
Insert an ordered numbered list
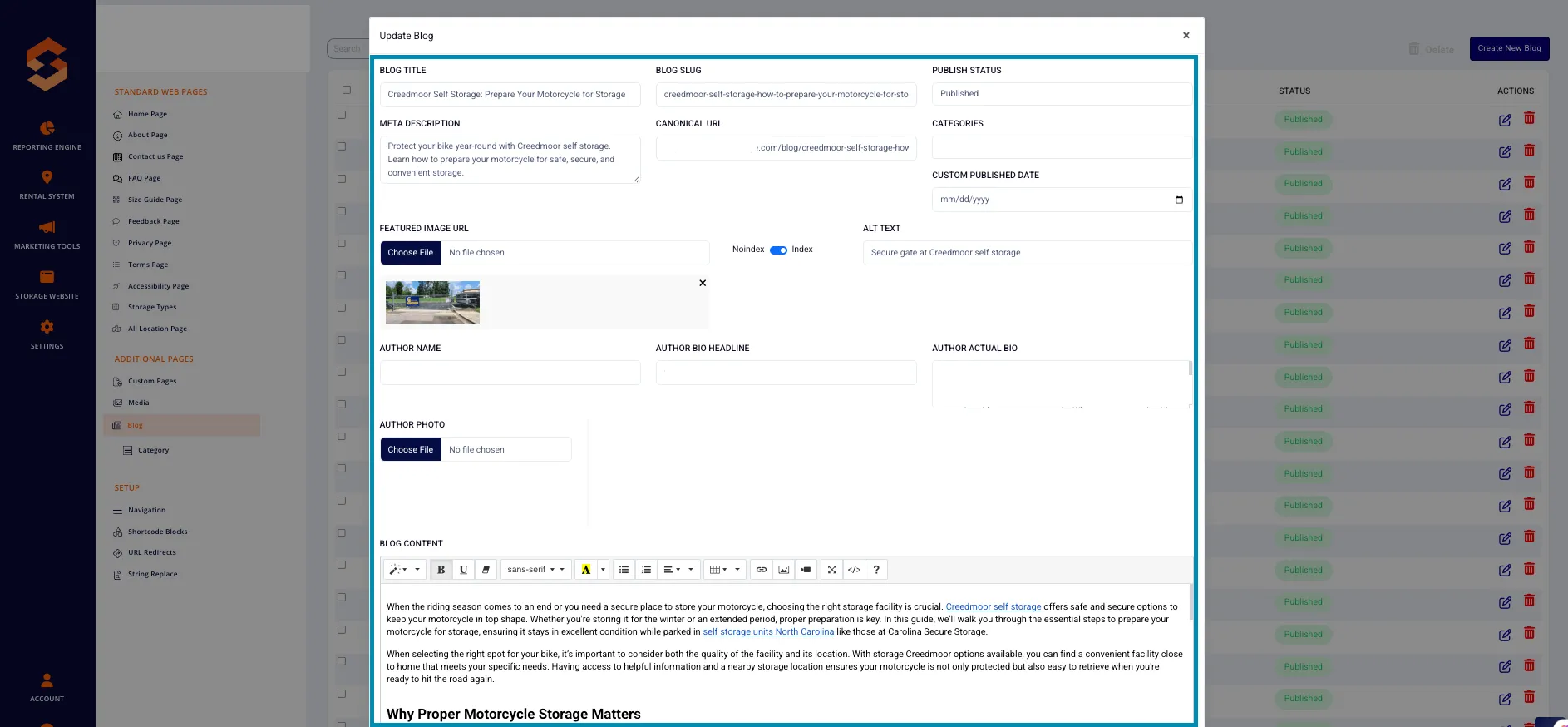click(646, 570)
